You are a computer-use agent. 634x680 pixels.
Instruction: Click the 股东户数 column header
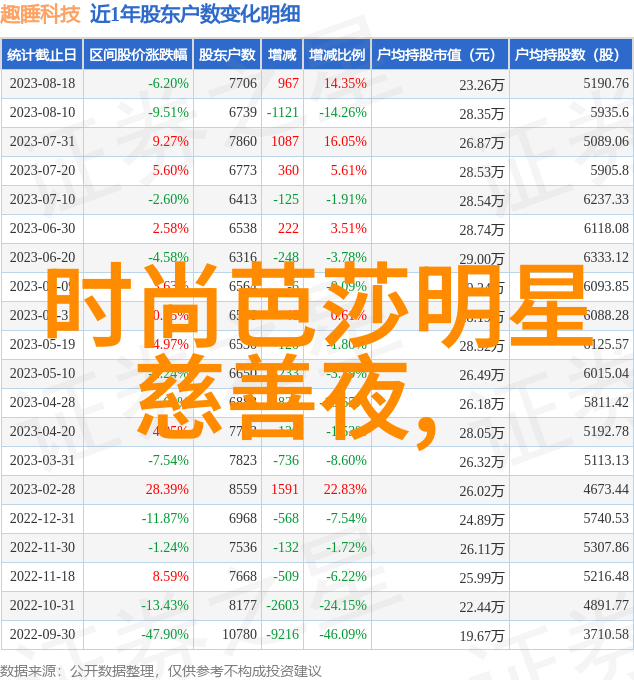pos(226,55)
